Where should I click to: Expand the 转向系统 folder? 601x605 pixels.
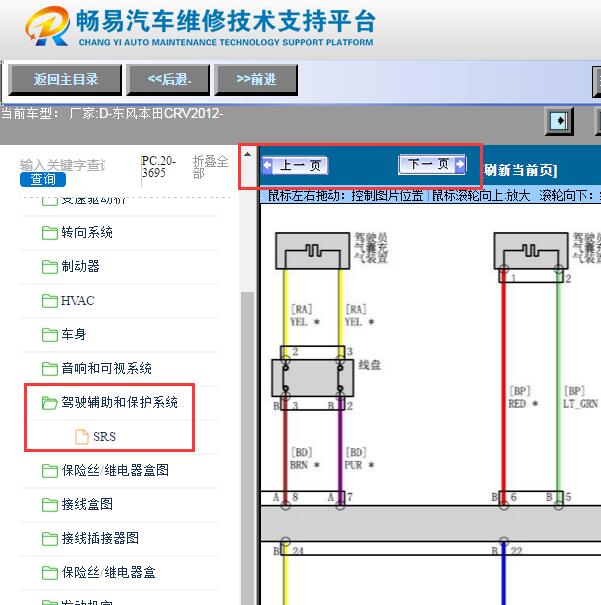coord(86,233)
